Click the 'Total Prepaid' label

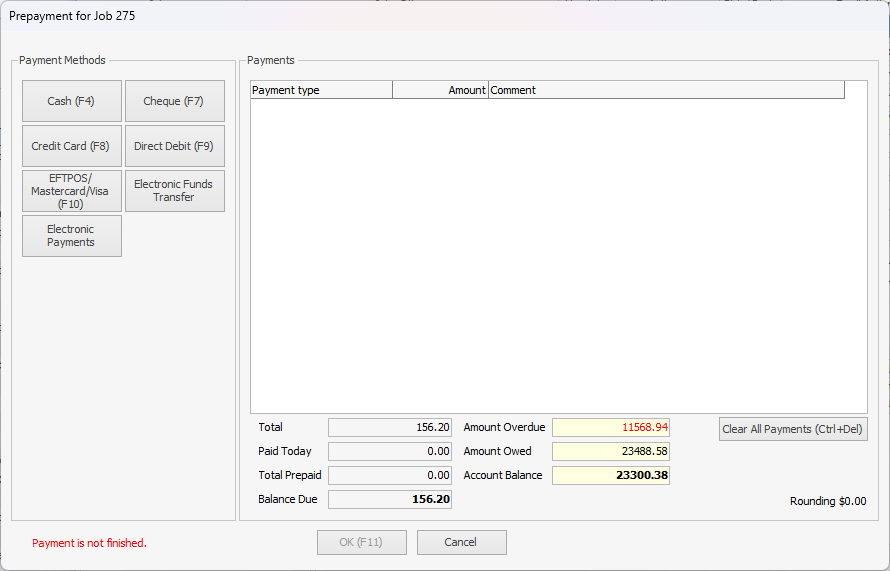coord(289,475)
